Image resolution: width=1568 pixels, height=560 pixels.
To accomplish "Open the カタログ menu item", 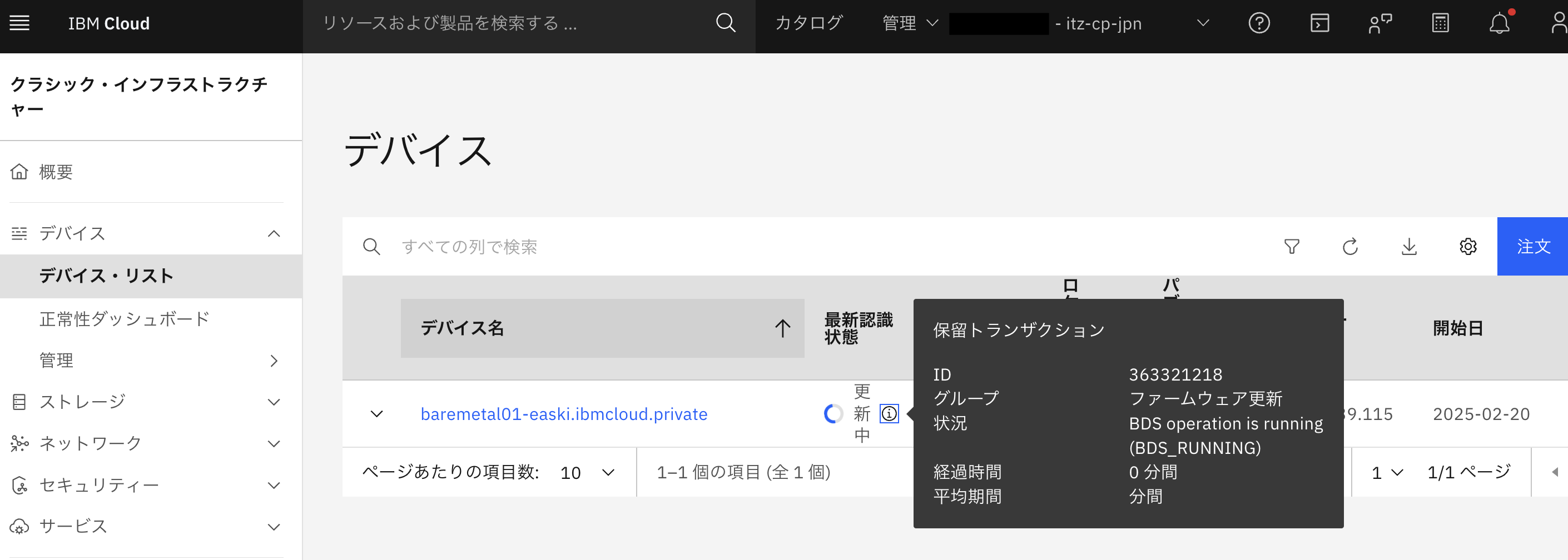I will (x=809, y=23).
